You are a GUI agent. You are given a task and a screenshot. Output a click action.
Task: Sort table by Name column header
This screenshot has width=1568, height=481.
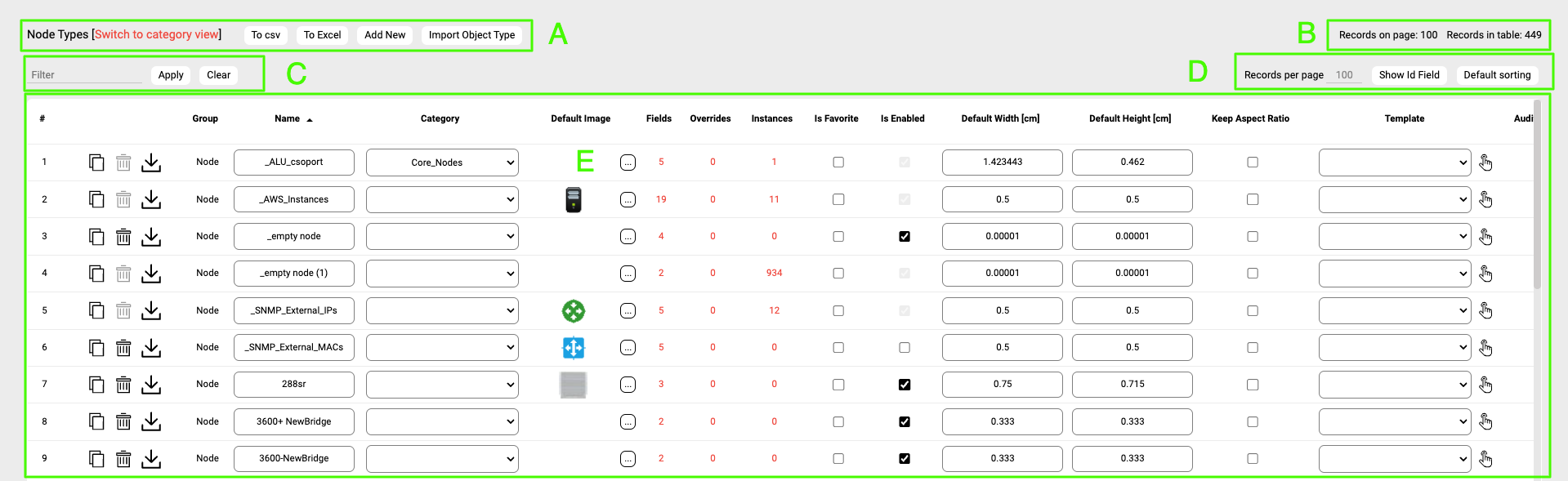click(288, 118)
